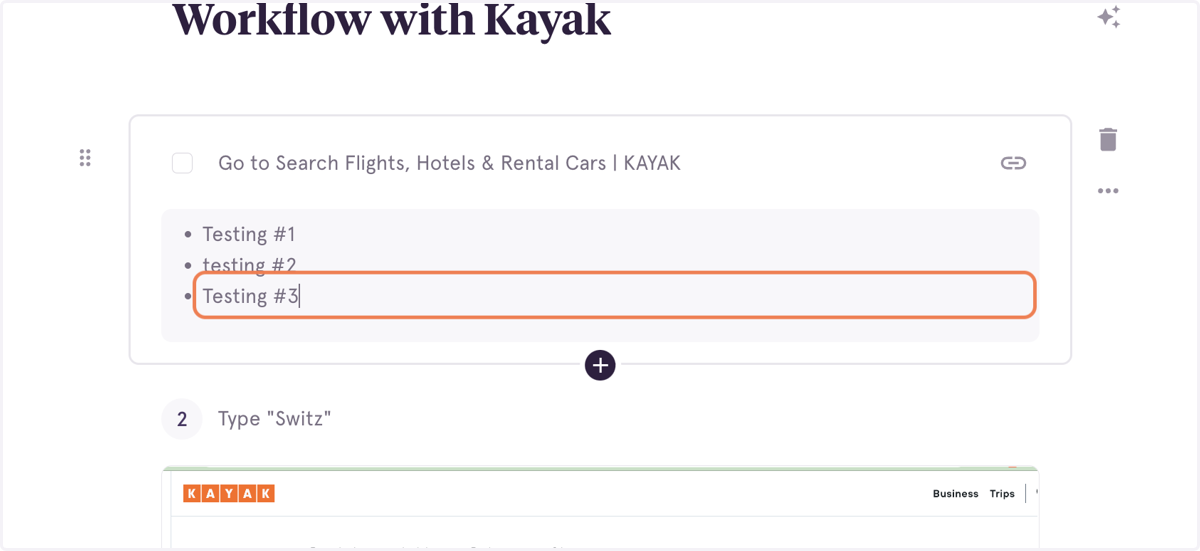Click the sparkle AI icon beside the title
The width and height of the screenshot is (1200, 551).
coord(1108,17)
